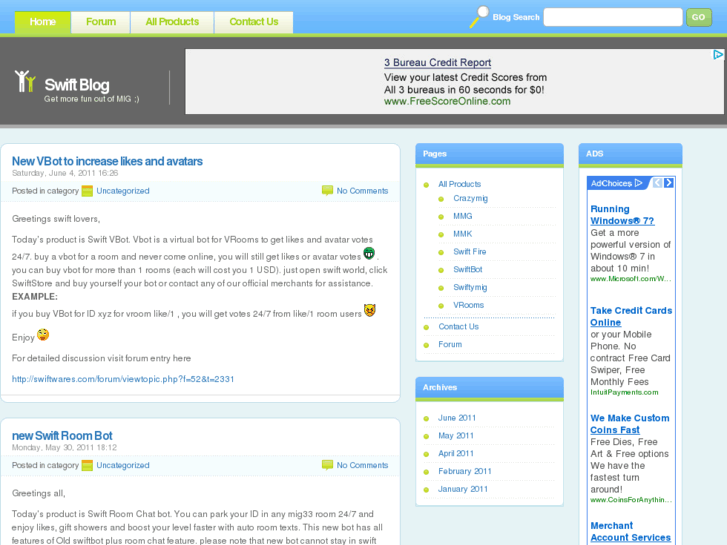Click comment bubble icon in Room Bot post
727x545 pixels.
[327, 465]
